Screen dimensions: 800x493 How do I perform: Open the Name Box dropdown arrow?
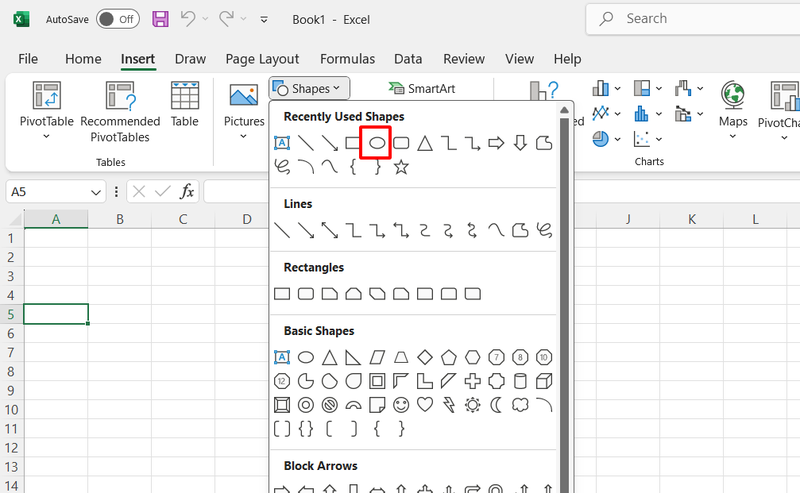[x=95, y=192]
